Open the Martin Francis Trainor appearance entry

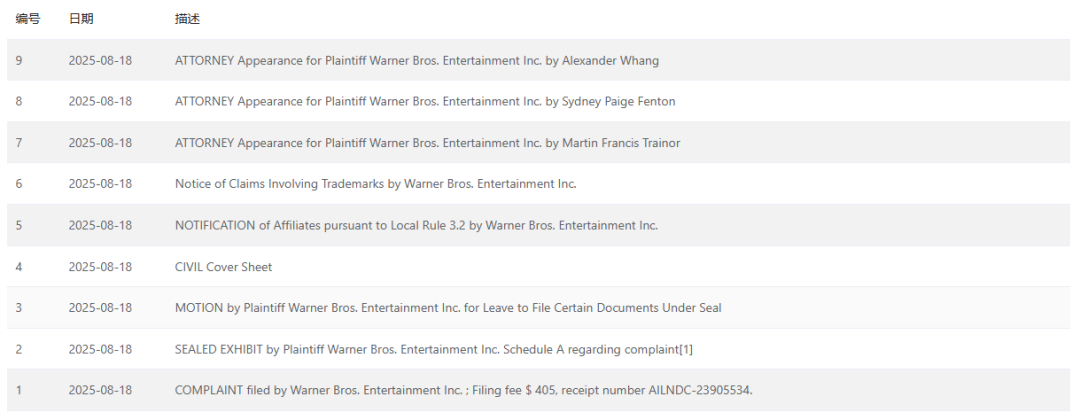coord(427,143)
